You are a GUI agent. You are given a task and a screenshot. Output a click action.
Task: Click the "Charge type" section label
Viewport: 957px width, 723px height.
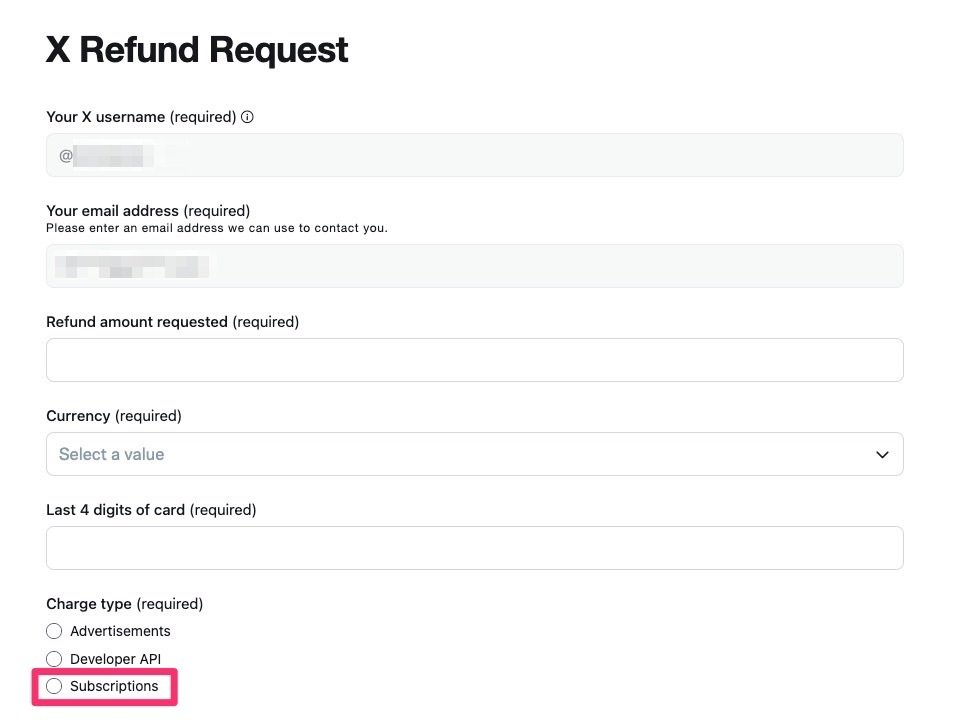tap(89, 604)
